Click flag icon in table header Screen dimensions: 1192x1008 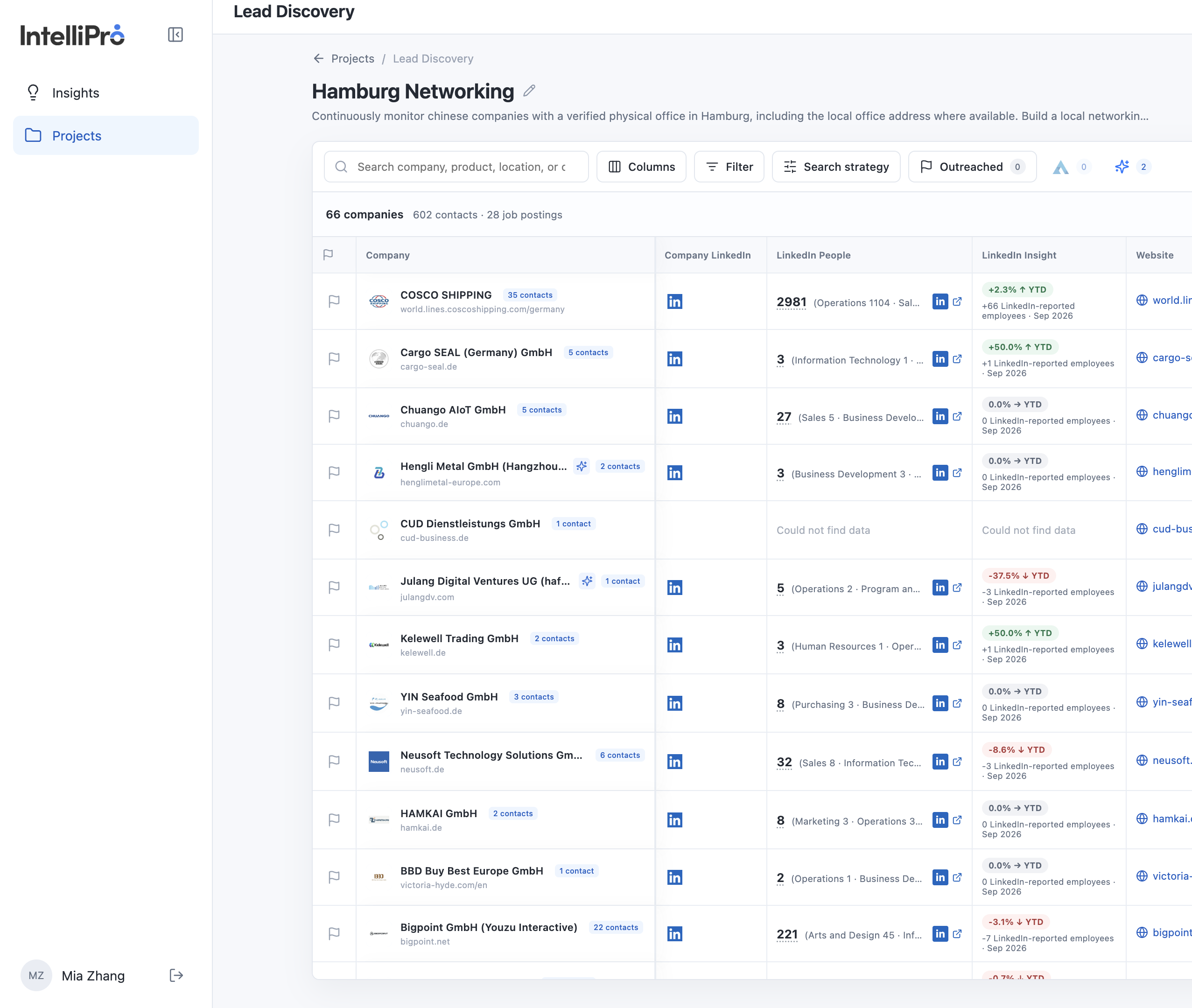point(328,255)
